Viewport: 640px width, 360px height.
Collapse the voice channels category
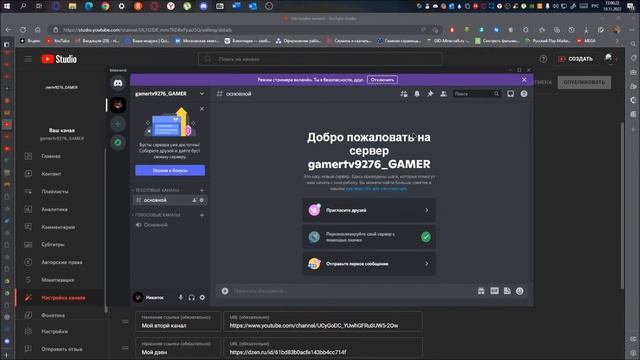tap(157, 215)
